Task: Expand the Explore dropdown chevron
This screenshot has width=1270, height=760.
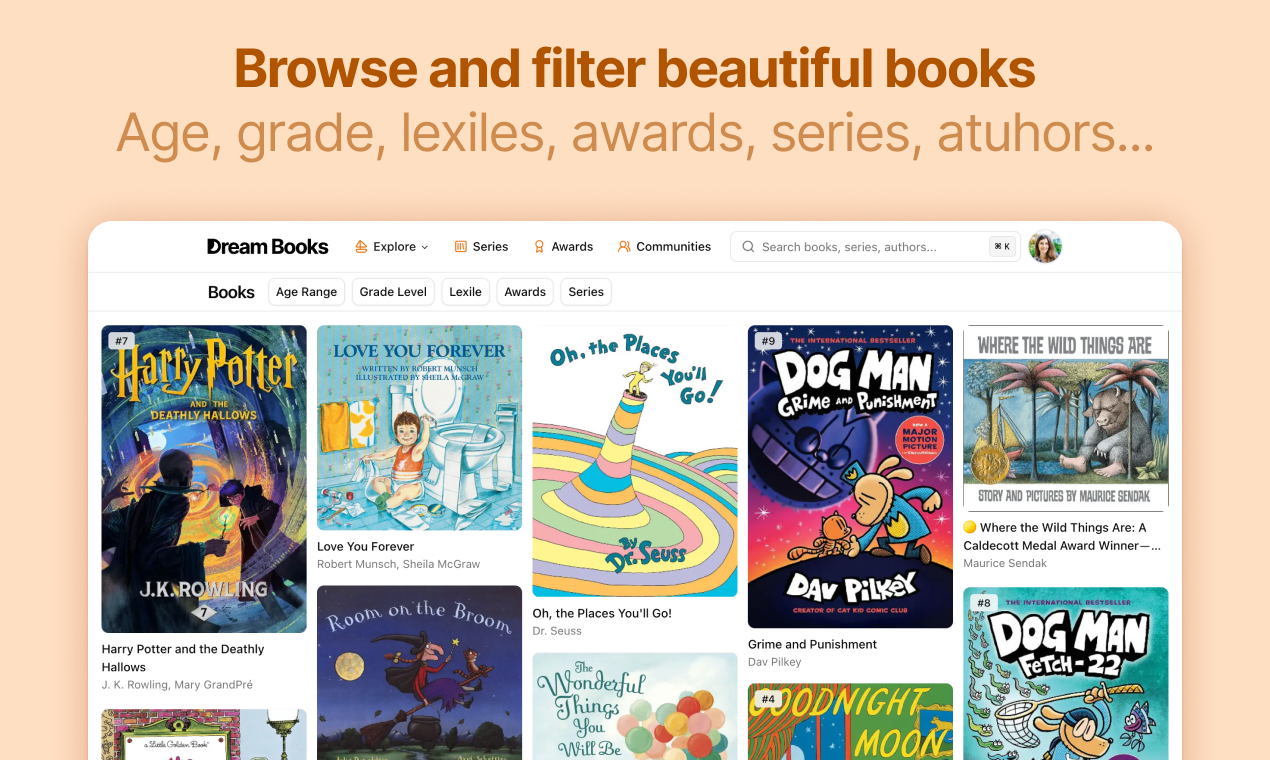Action: 425,247
